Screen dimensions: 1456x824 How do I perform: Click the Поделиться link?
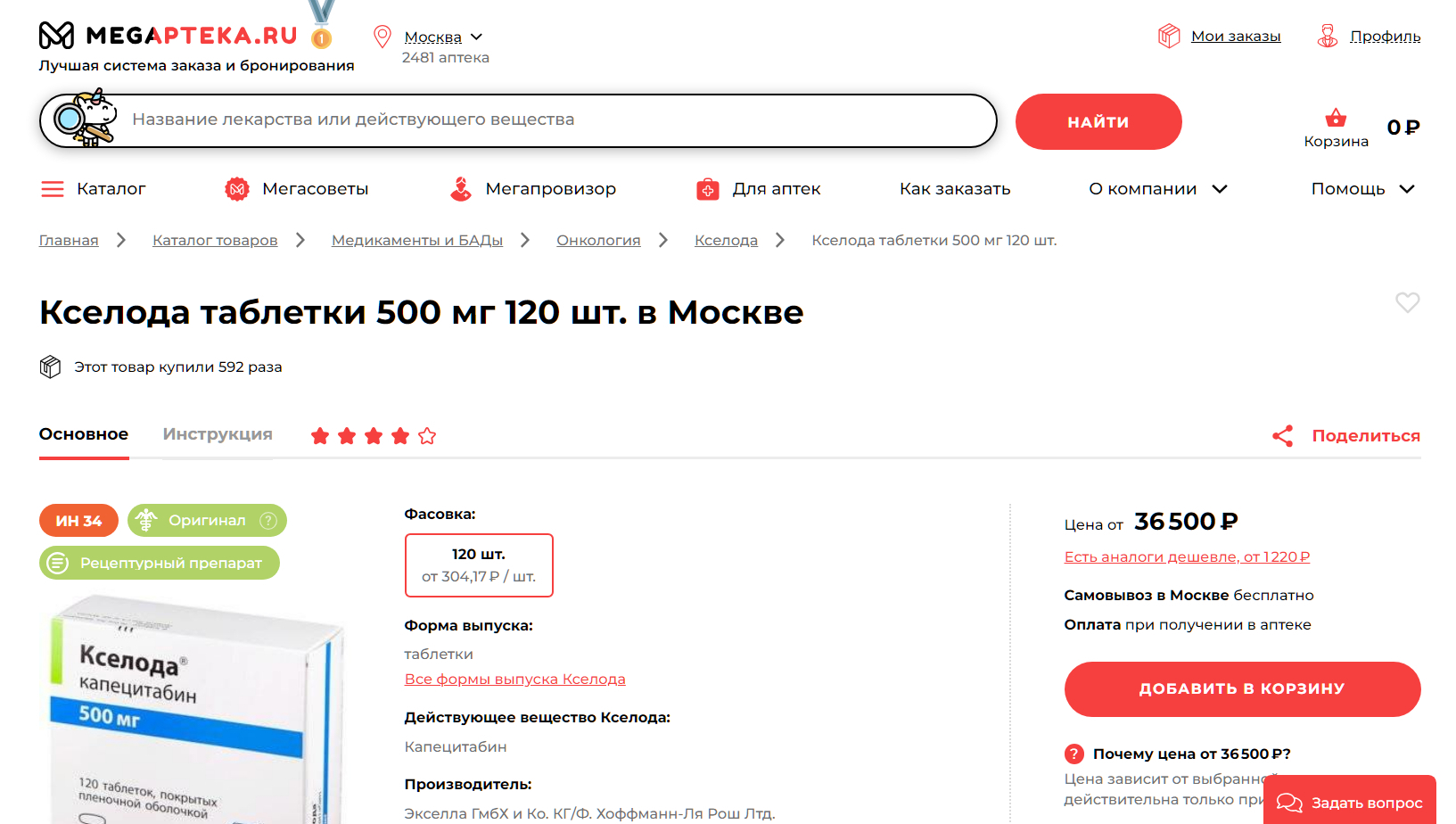click(1366, 436)
